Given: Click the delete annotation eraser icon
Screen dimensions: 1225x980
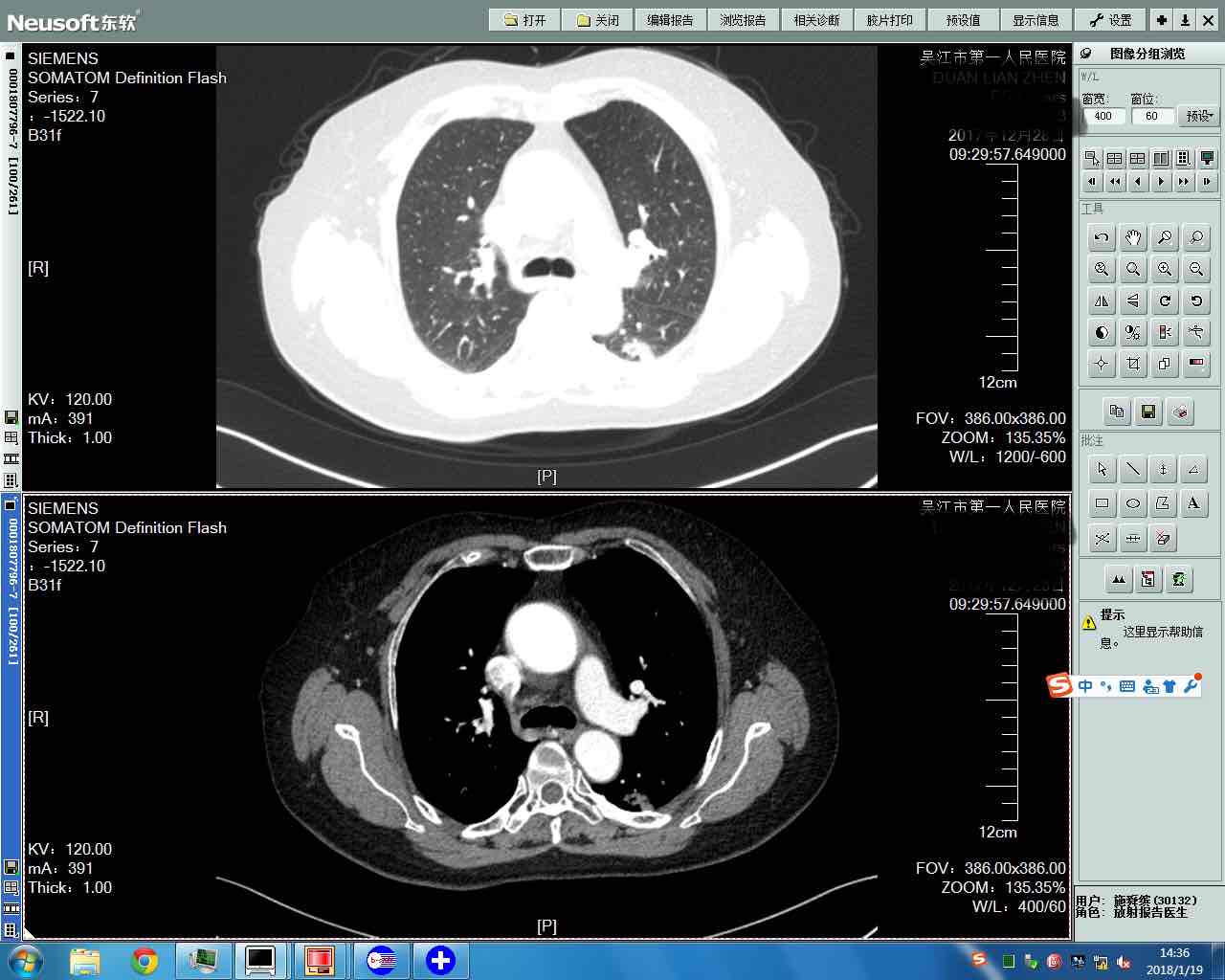Looking at the screenshot, I should [1163, 539].
